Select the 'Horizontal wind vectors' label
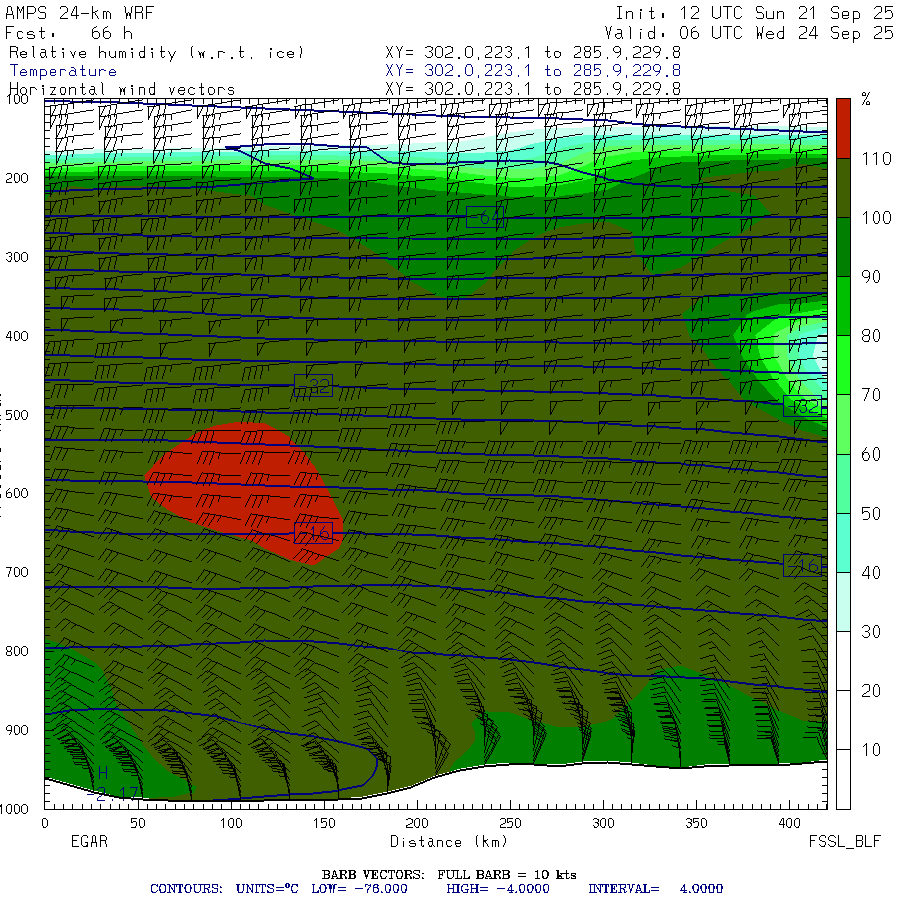The height and width of the screenshot is (900, 900). [122, 90]
